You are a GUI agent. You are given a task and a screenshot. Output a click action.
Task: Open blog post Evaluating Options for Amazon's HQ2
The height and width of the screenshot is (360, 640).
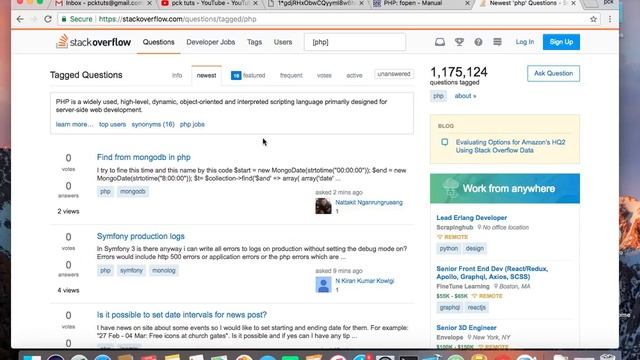click(x=510, y=146)
